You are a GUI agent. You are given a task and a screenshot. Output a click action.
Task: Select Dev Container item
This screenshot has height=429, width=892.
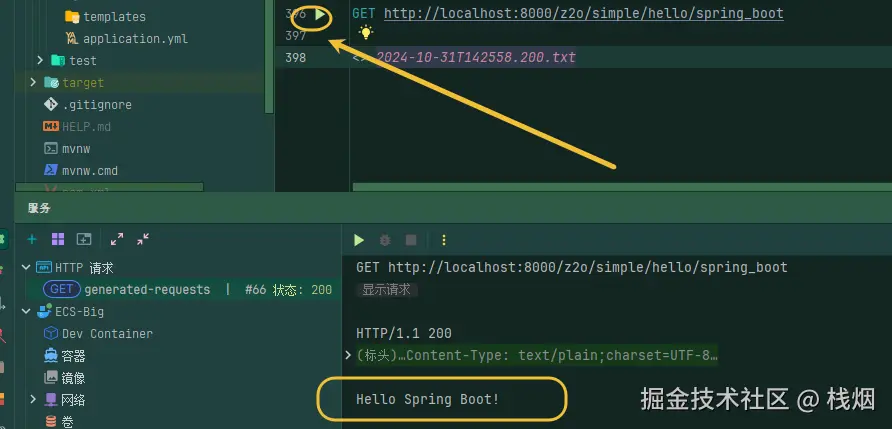107,333
